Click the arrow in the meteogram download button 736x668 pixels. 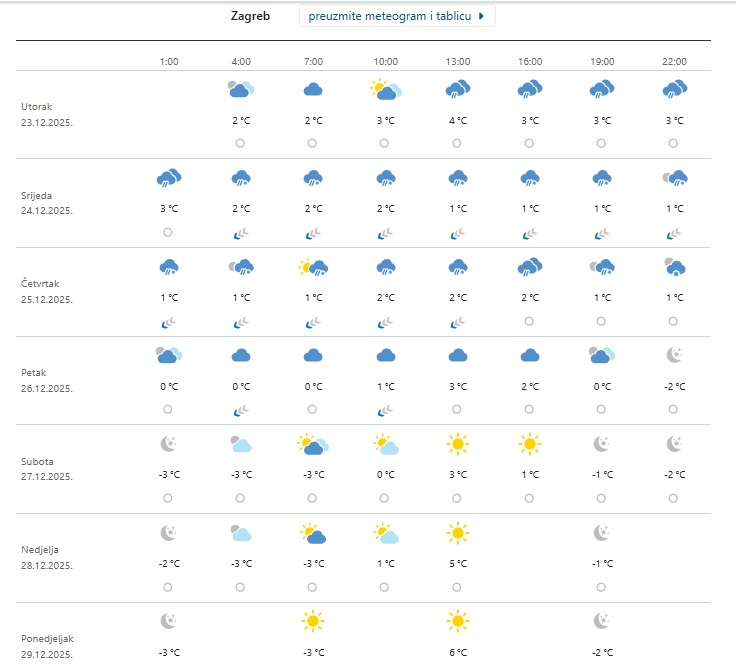481,17
